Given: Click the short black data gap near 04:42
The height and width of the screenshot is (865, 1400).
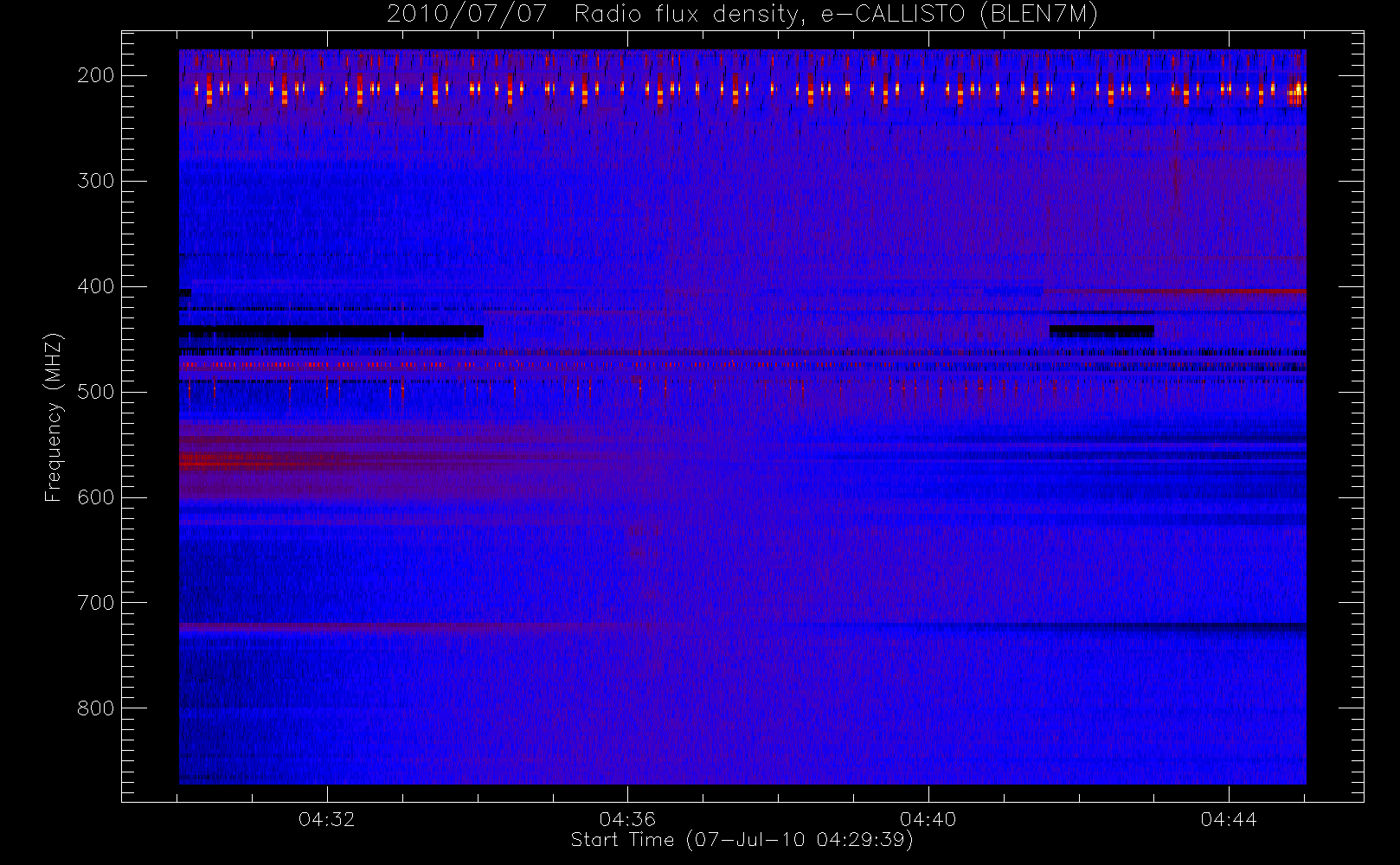Looking at the screenshot, I should tap(1101, 331).
